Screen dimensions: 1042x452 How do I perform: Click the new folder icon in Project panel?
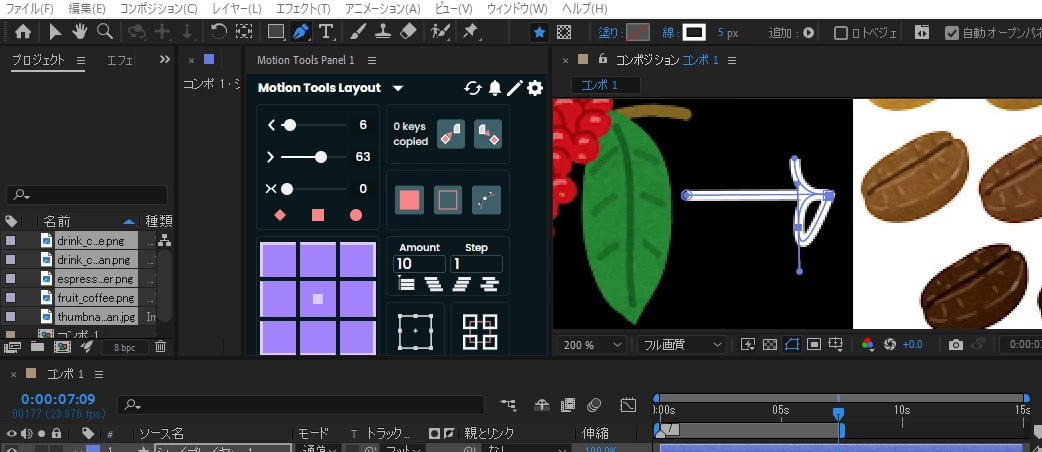tap(37, 346)
